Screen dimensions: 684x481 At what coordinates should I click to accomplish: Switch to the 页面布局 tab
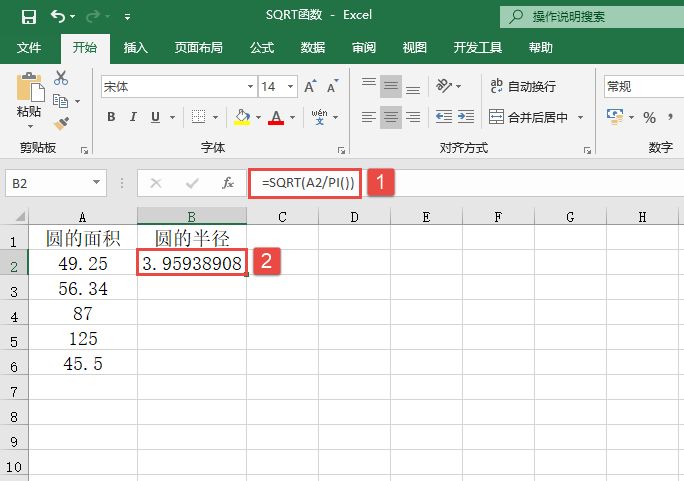pyautogui.click(x=199, y=47)
